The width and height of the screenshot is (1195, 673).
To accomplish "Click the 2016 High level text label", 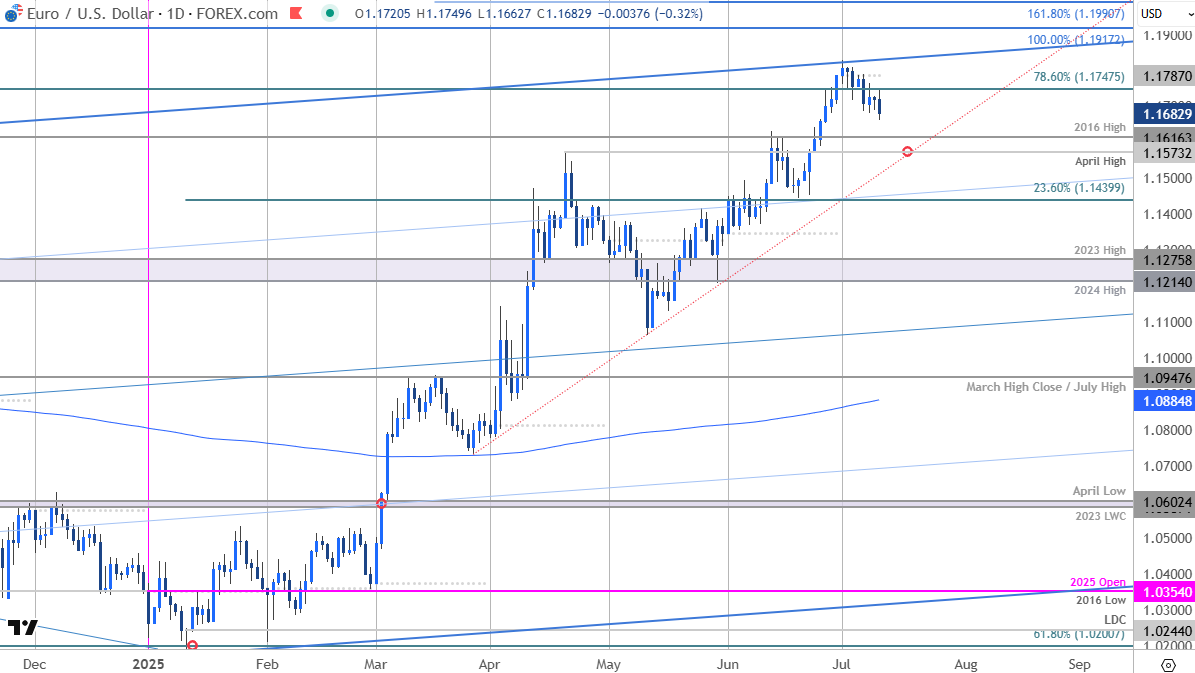I will [x=1100, y=127].
